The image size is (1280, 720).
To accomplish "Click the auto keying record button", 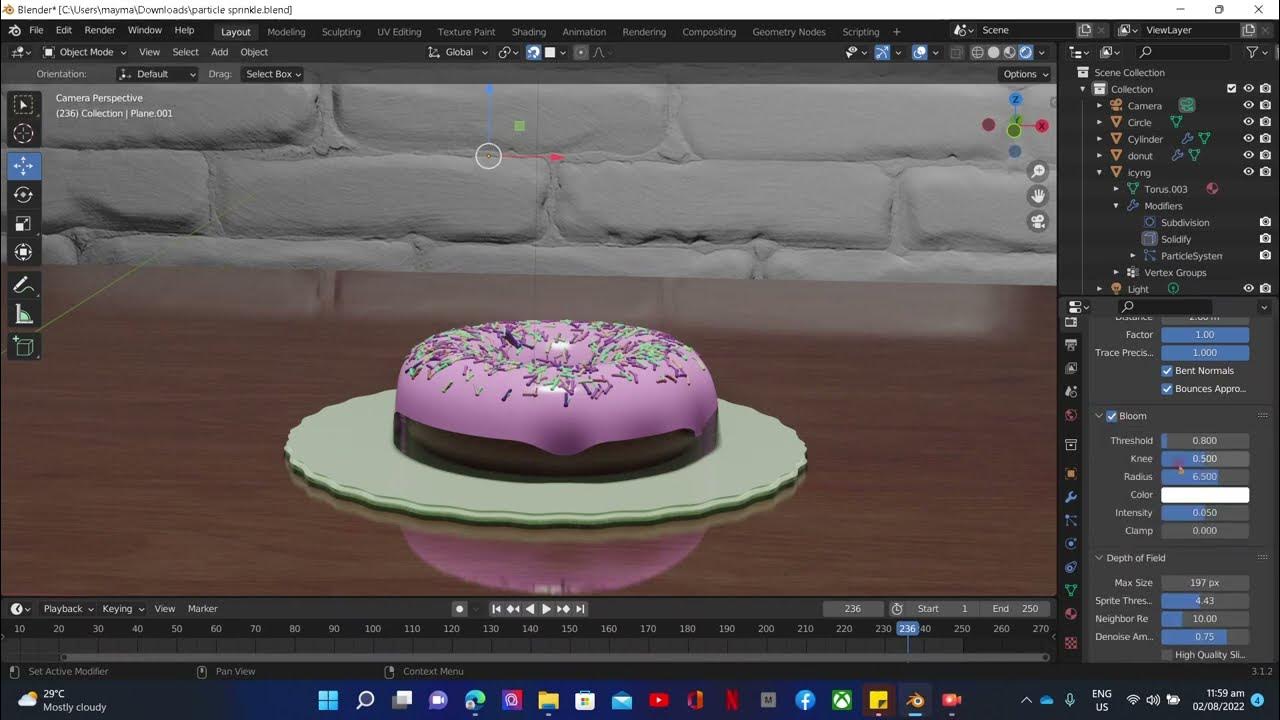I will [460, 608].
